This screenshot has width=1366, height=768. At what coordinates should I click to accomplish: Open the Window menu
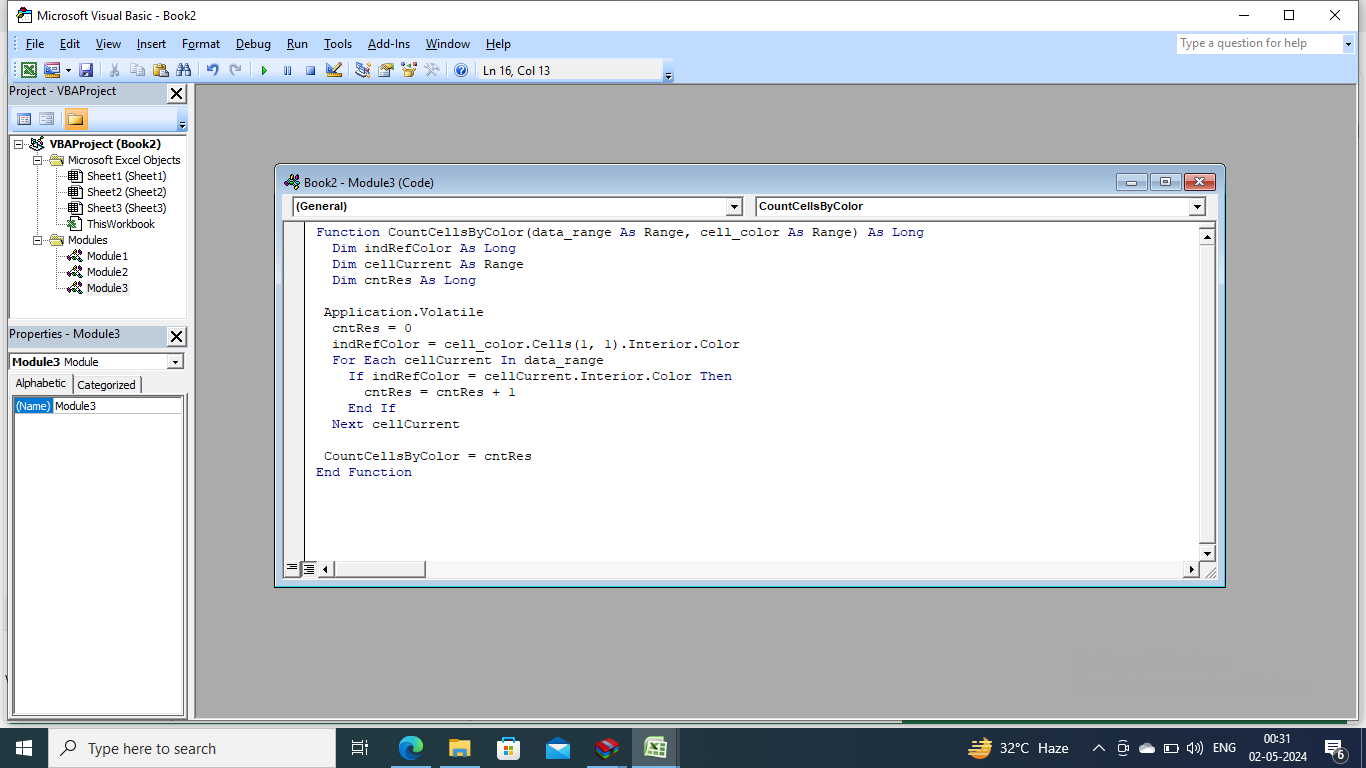448,44
